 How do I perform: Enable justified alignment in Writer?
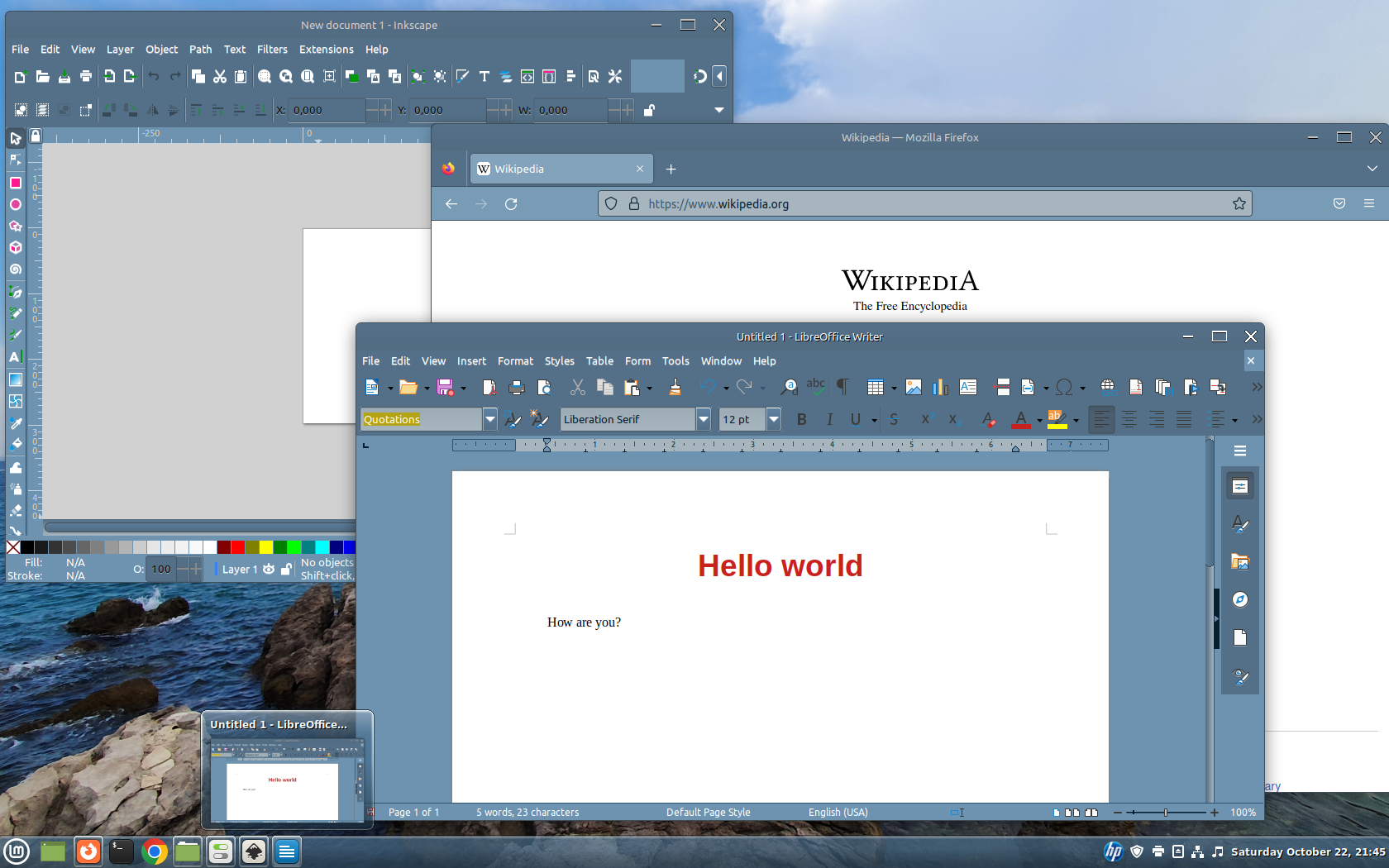[x=1184, y=419]
